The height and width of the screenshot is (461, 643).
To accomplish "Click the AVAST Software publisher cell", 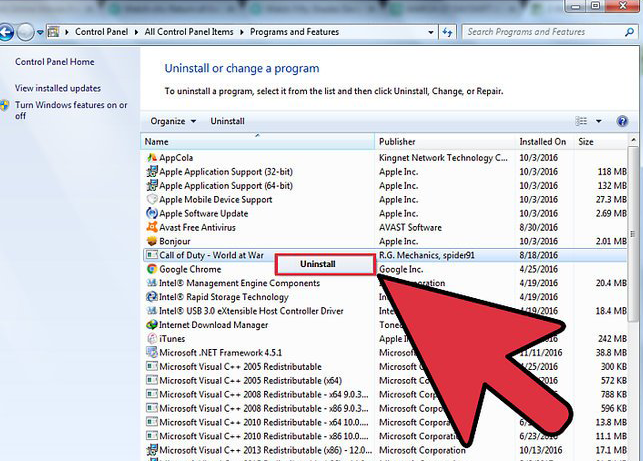I will pos(410,228).
